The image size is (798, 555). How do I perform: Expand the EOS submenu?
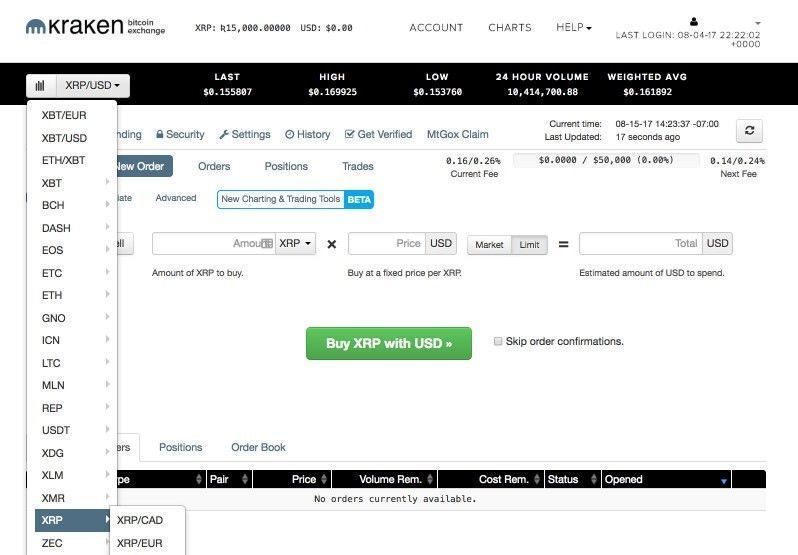point(72,250)
